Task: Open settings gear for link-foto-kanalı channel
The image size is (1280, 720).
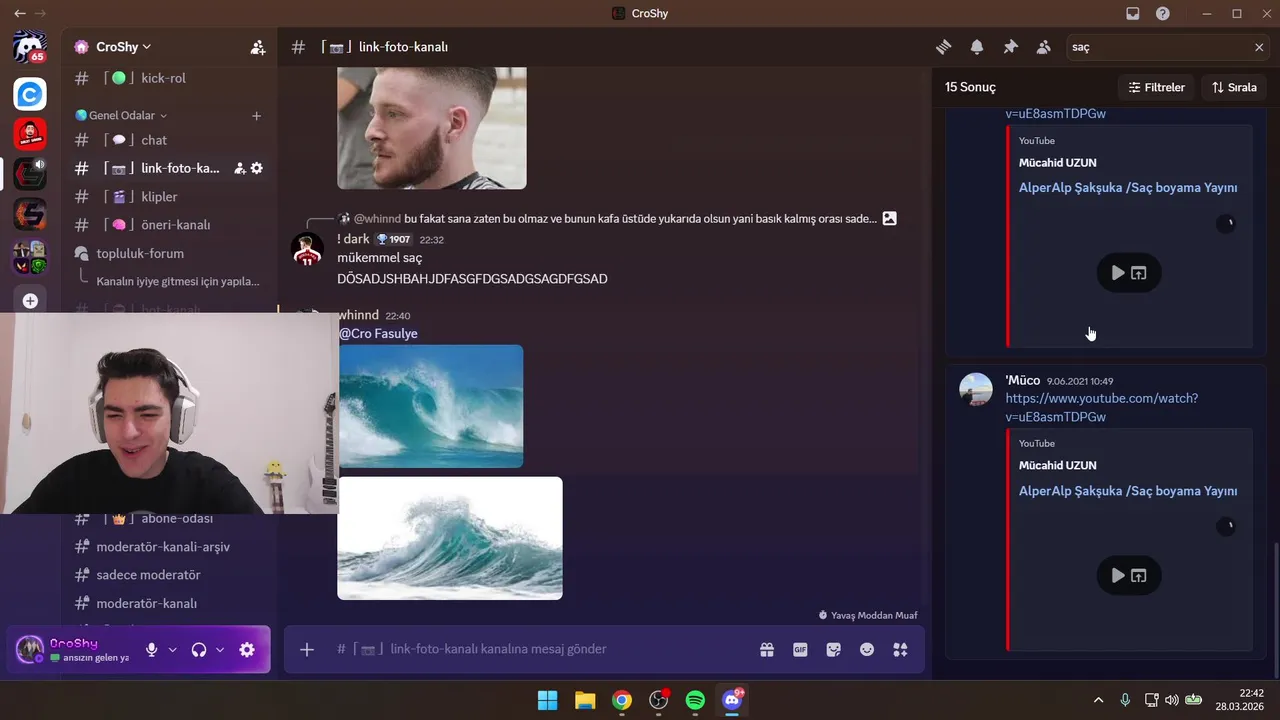Action: pos(257,168)
